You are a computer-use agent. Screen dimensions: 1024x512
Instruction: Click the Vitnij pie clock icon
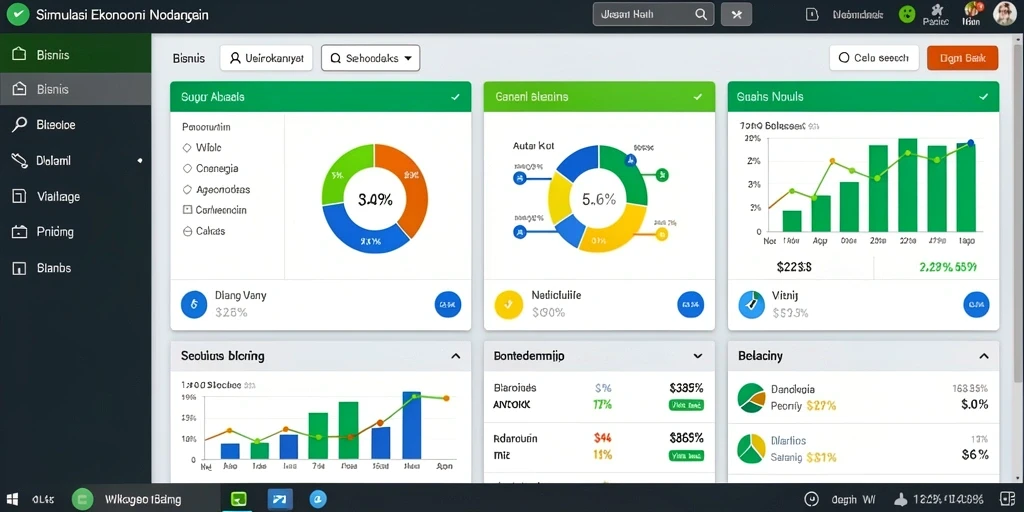point(752,304)
